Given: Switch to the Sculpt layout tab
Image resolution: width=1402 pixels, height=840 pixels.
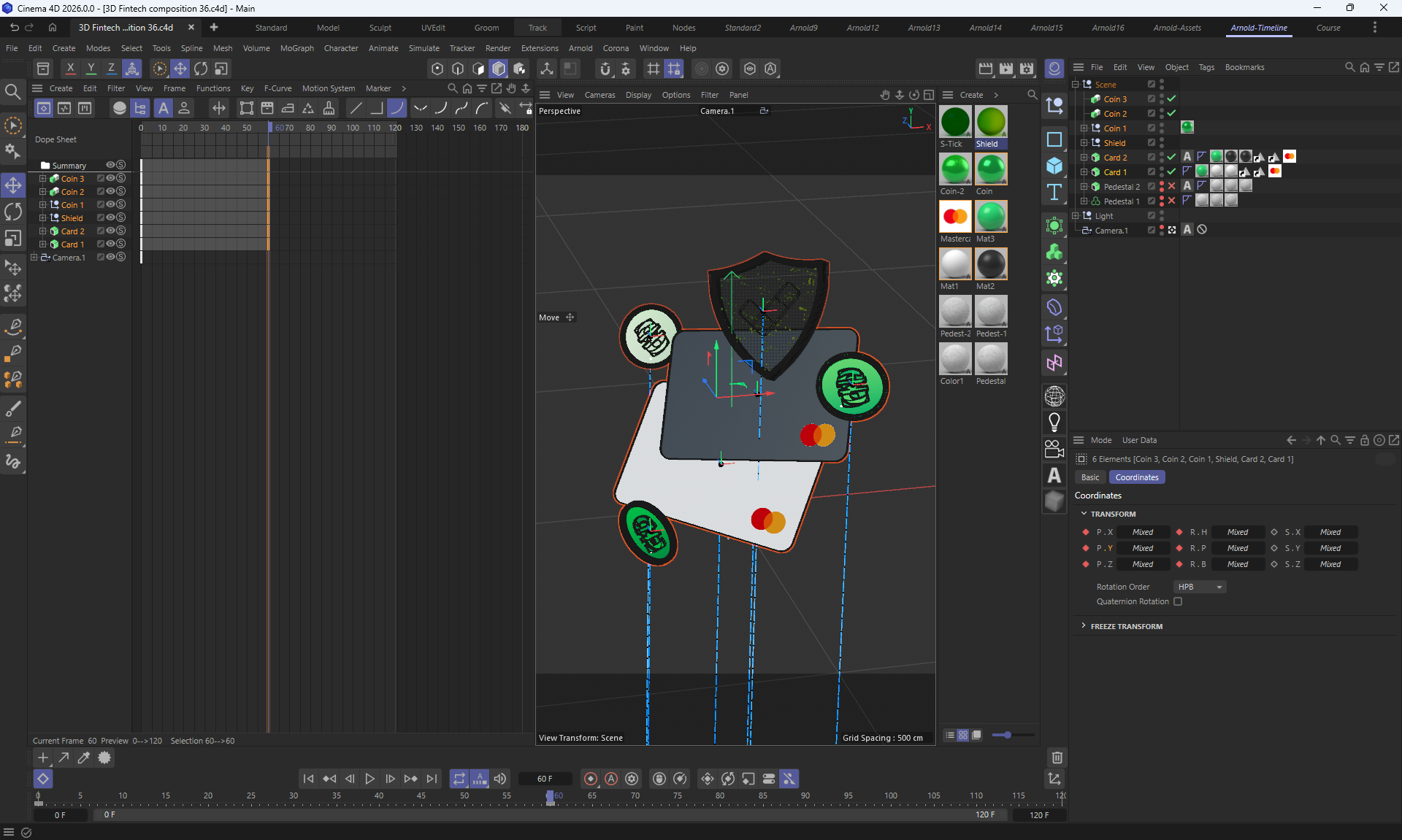Looking at the screenshot, I should click(x=380, y=28).
